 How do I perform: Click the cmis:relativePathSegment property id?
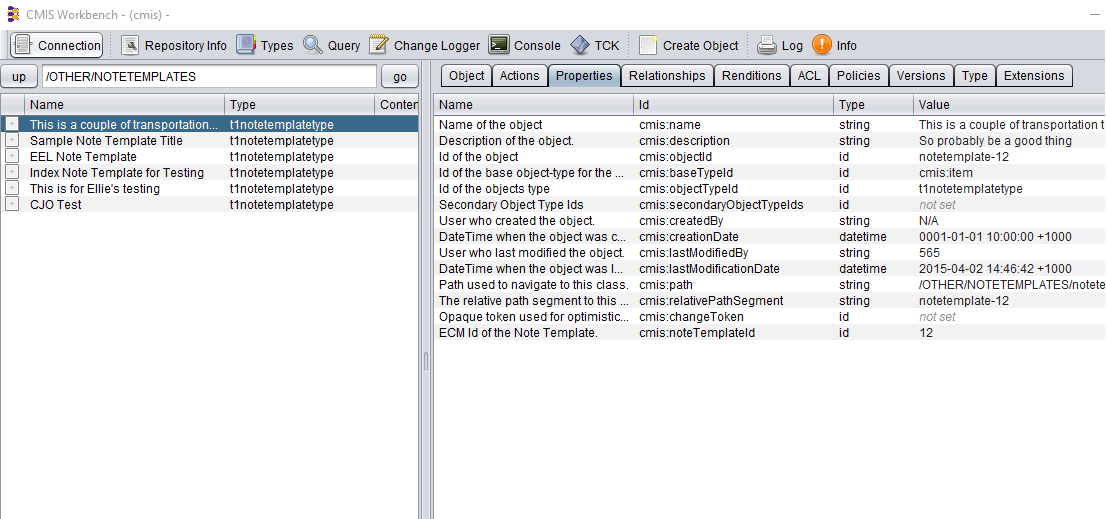point(711,300)
